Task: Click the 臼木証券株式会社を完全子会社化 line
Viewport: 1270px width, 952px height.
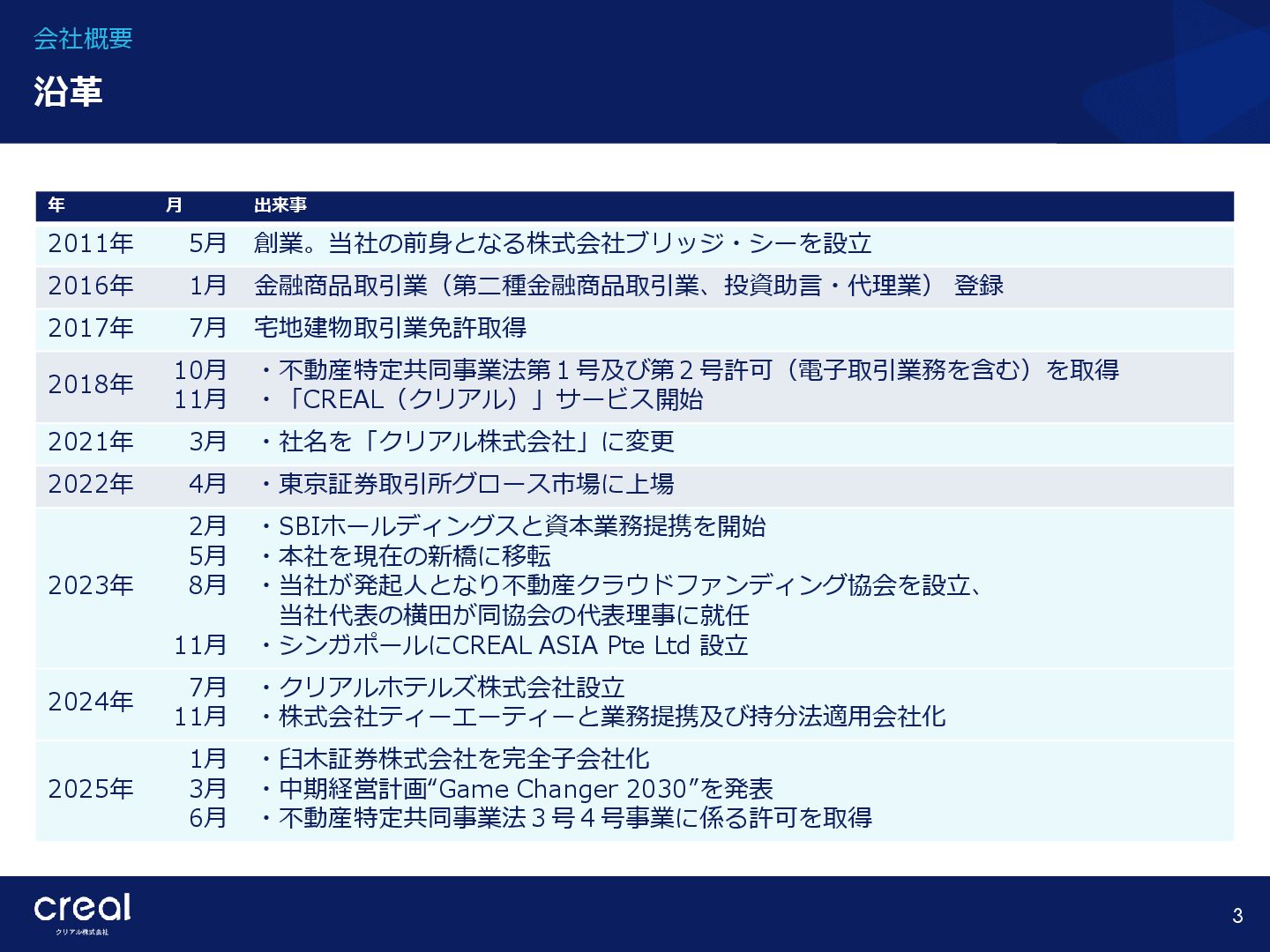Action: point(454,759)
